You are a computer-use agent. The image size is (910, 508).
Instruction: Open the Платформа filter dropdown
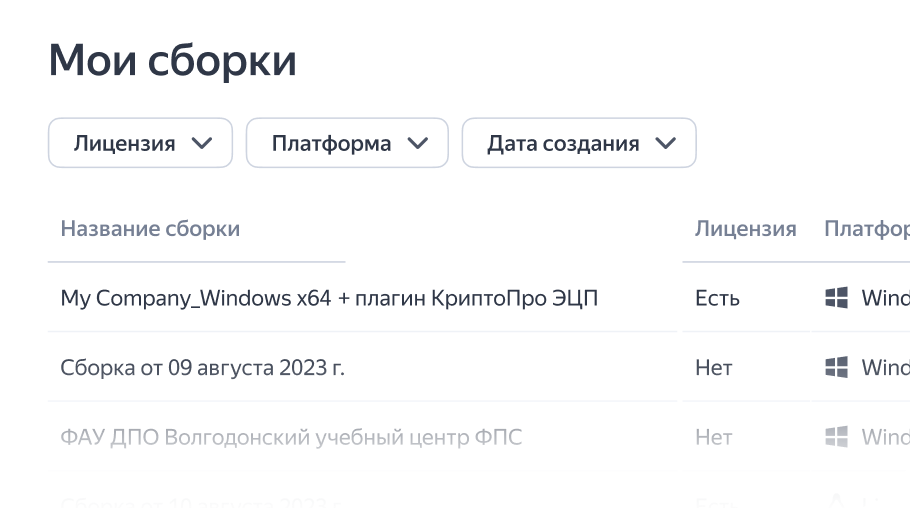pyautogui.click(x=347, y=143)
